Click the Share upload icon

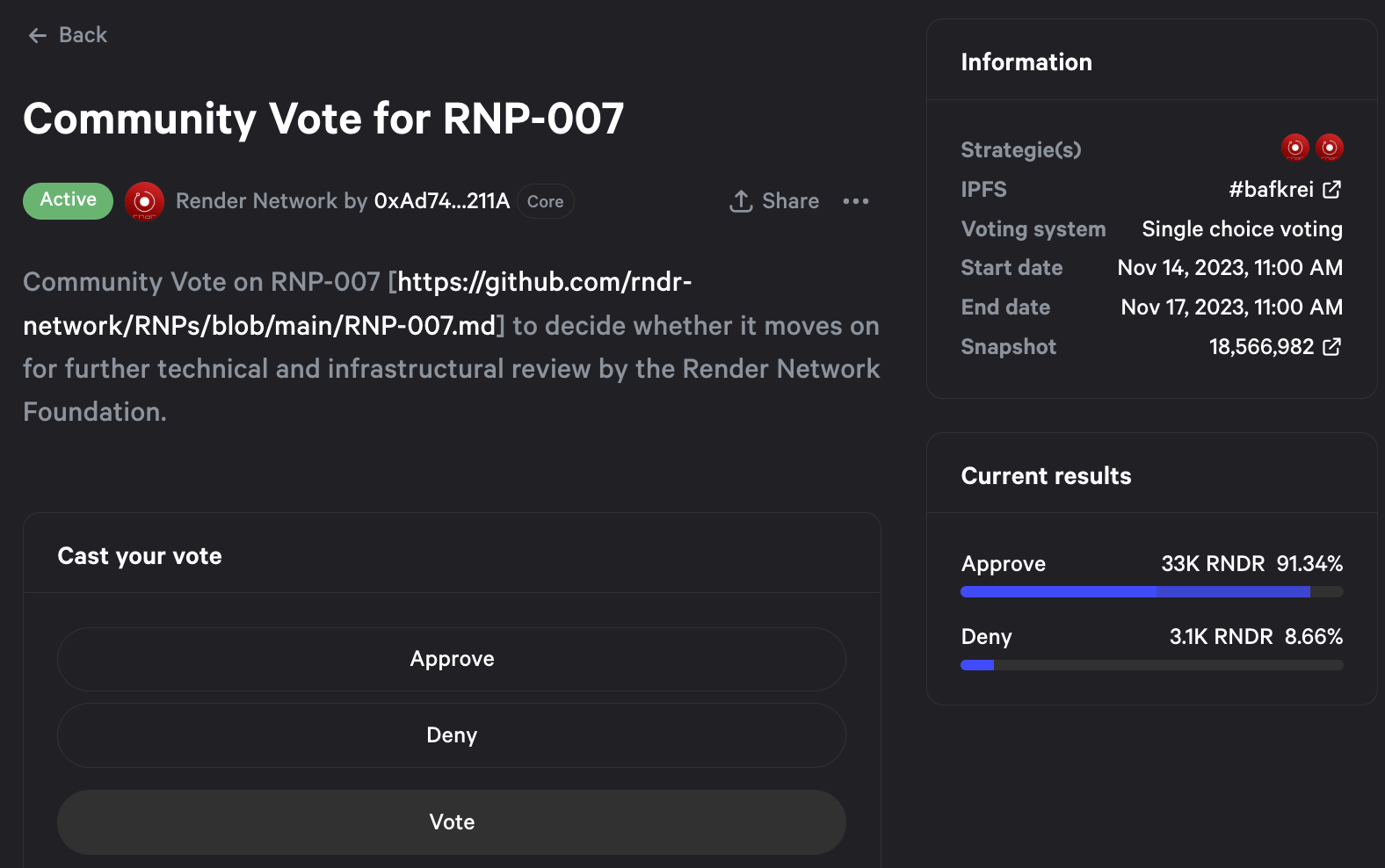[x=741, y=201]
